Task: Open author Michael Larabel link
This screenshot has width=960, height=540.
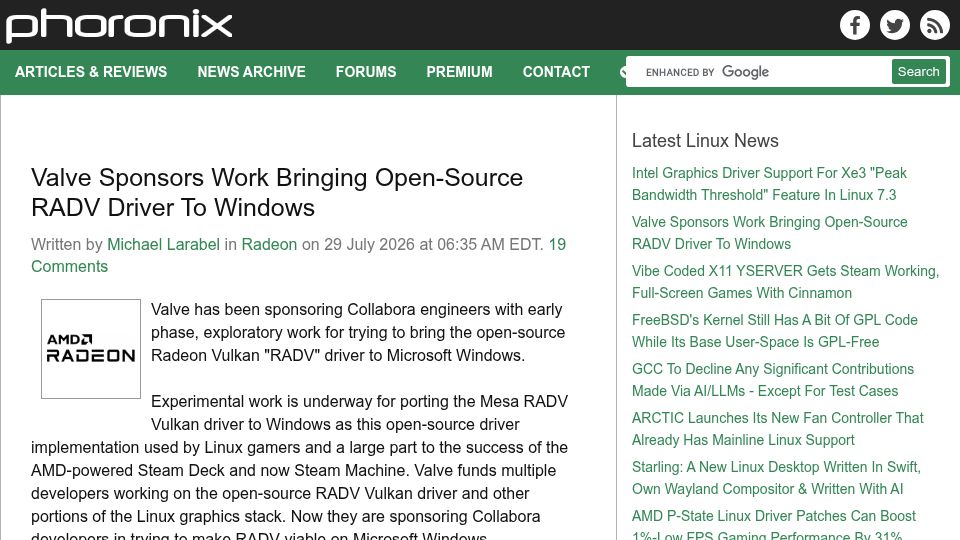Action: (163, 244)
